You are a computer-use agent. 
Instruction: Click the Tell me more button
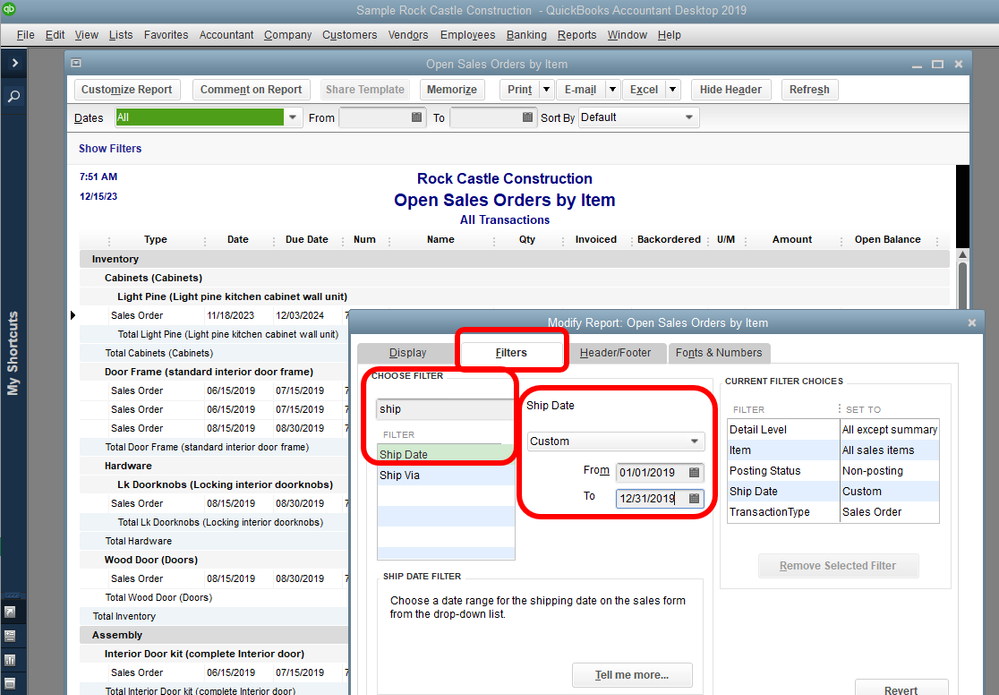point(632,675)
